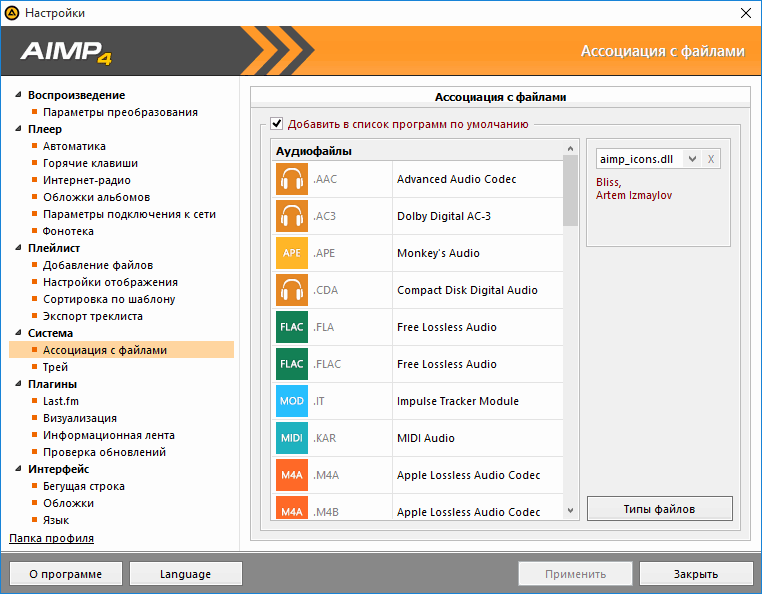Collapse the Плагины tree section
This screenshot has height=594, width=762.
click(18, 384)
